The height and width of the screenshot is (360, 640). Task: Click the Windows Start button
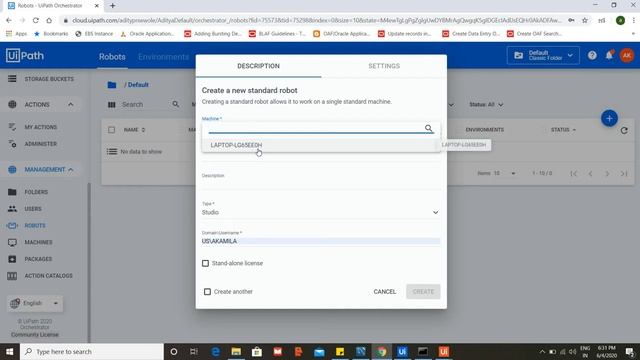tap(9, 351)
